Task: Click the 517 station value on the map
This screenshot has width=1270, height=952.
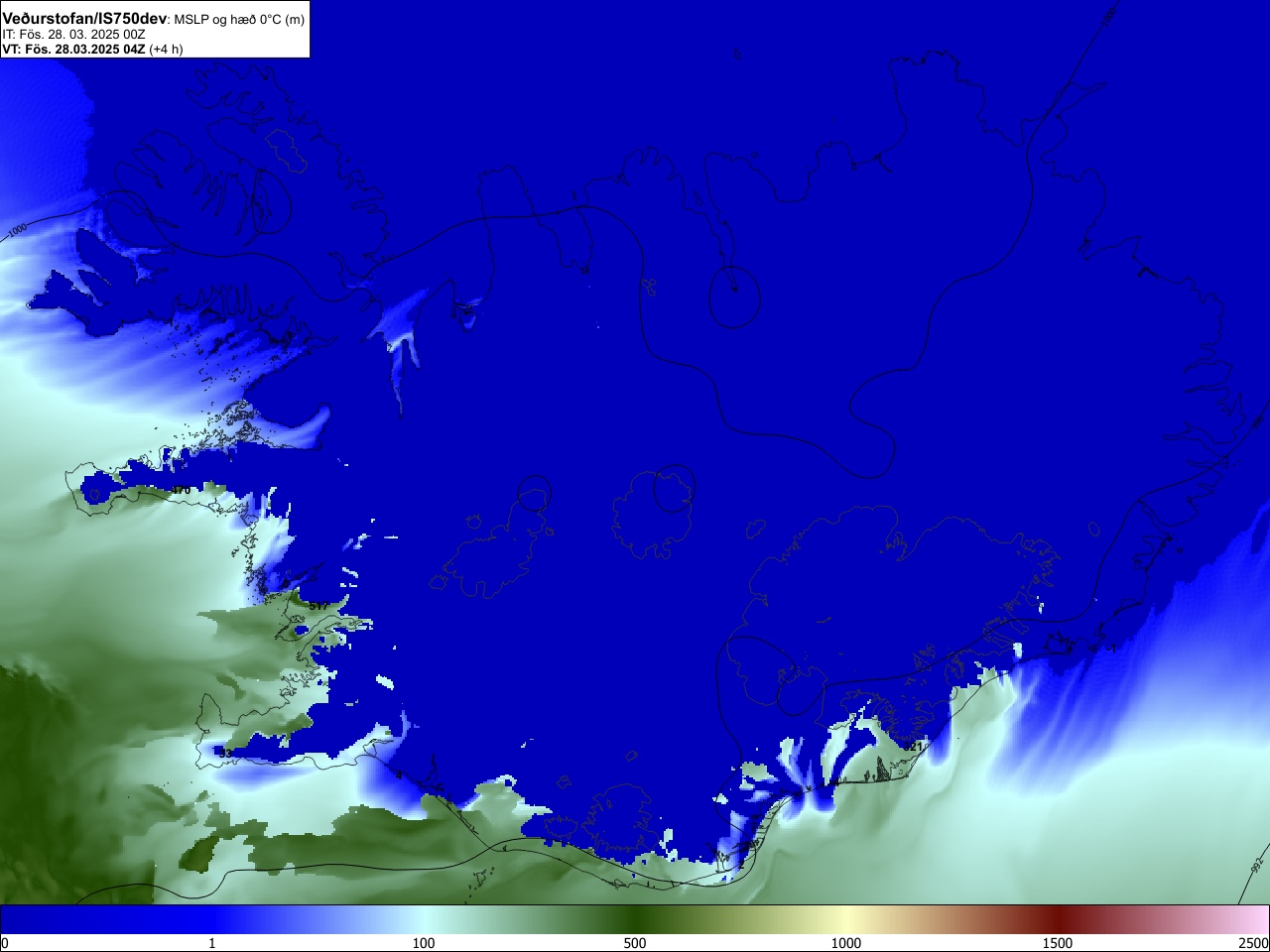Action: 318,605
